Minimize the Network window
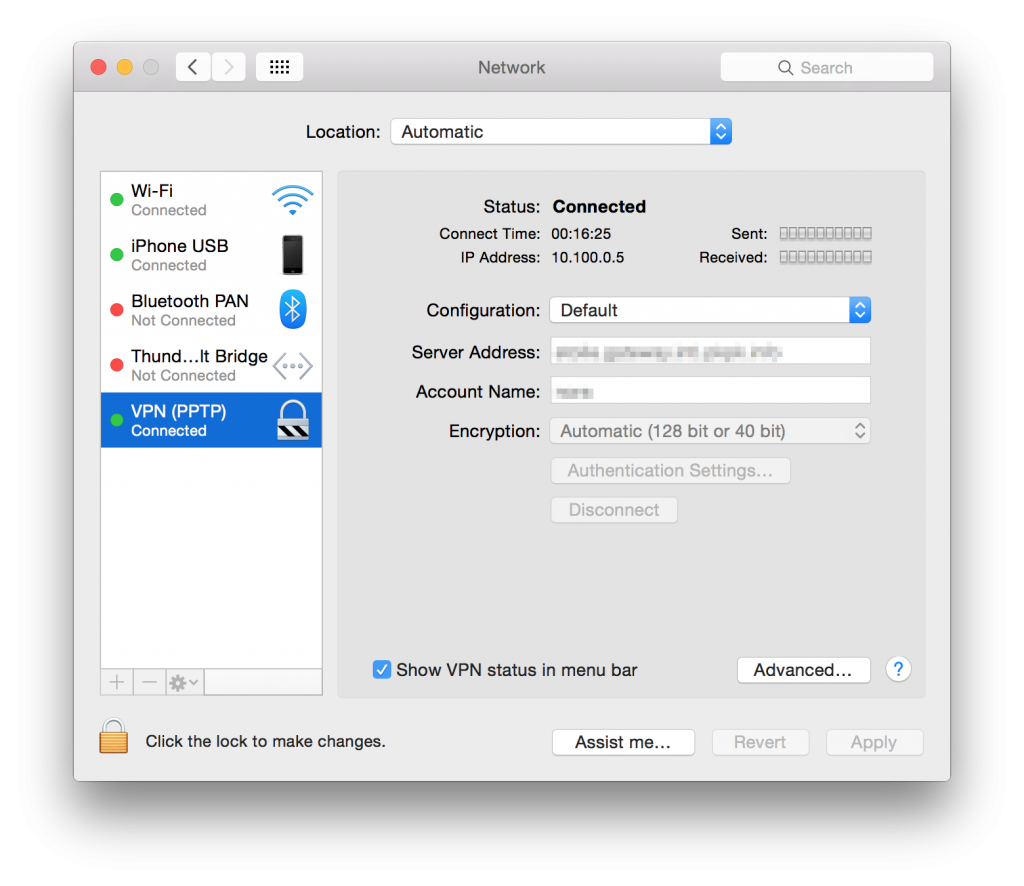Image resolution: width=1024 pixels, height=886 pixels. 125,67
